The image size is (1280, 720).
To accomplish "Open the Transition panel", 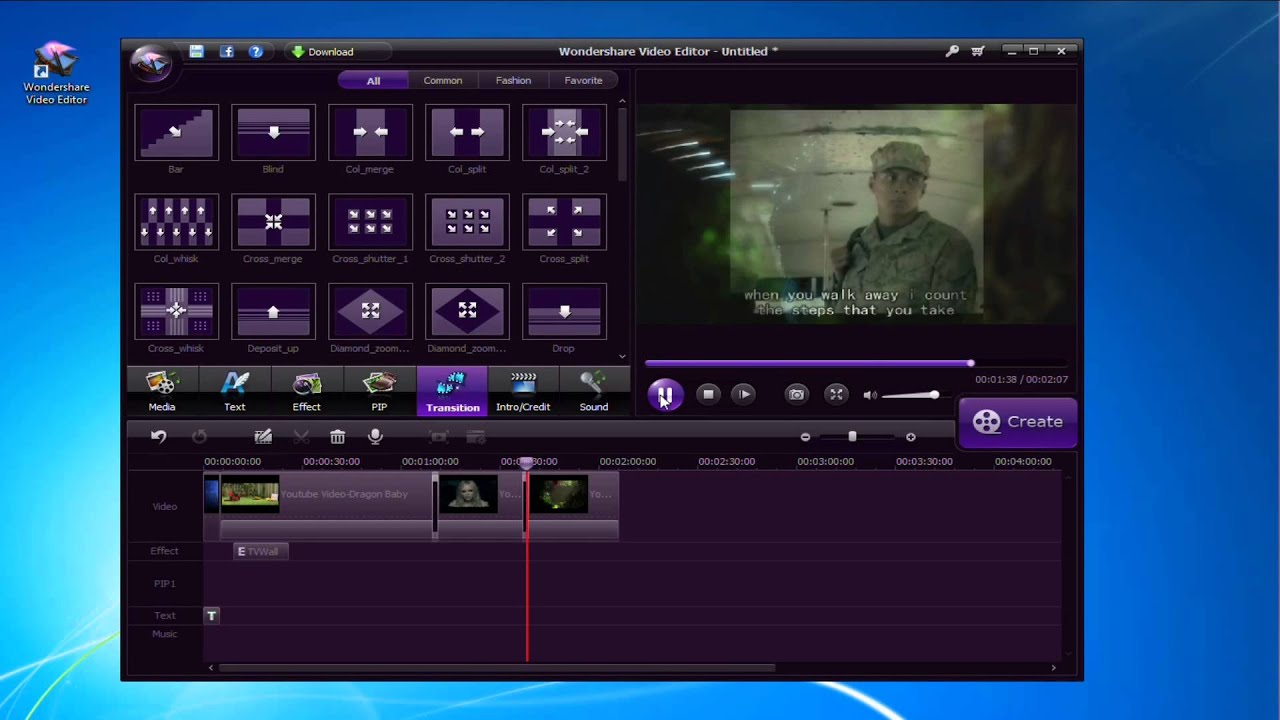I will (452, 391).
